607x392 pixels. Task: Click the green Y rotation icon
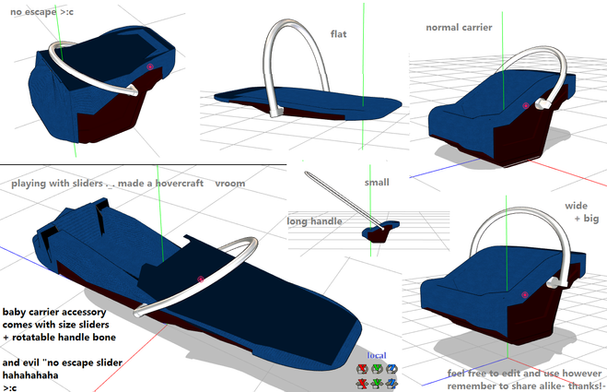pos(377,369)
